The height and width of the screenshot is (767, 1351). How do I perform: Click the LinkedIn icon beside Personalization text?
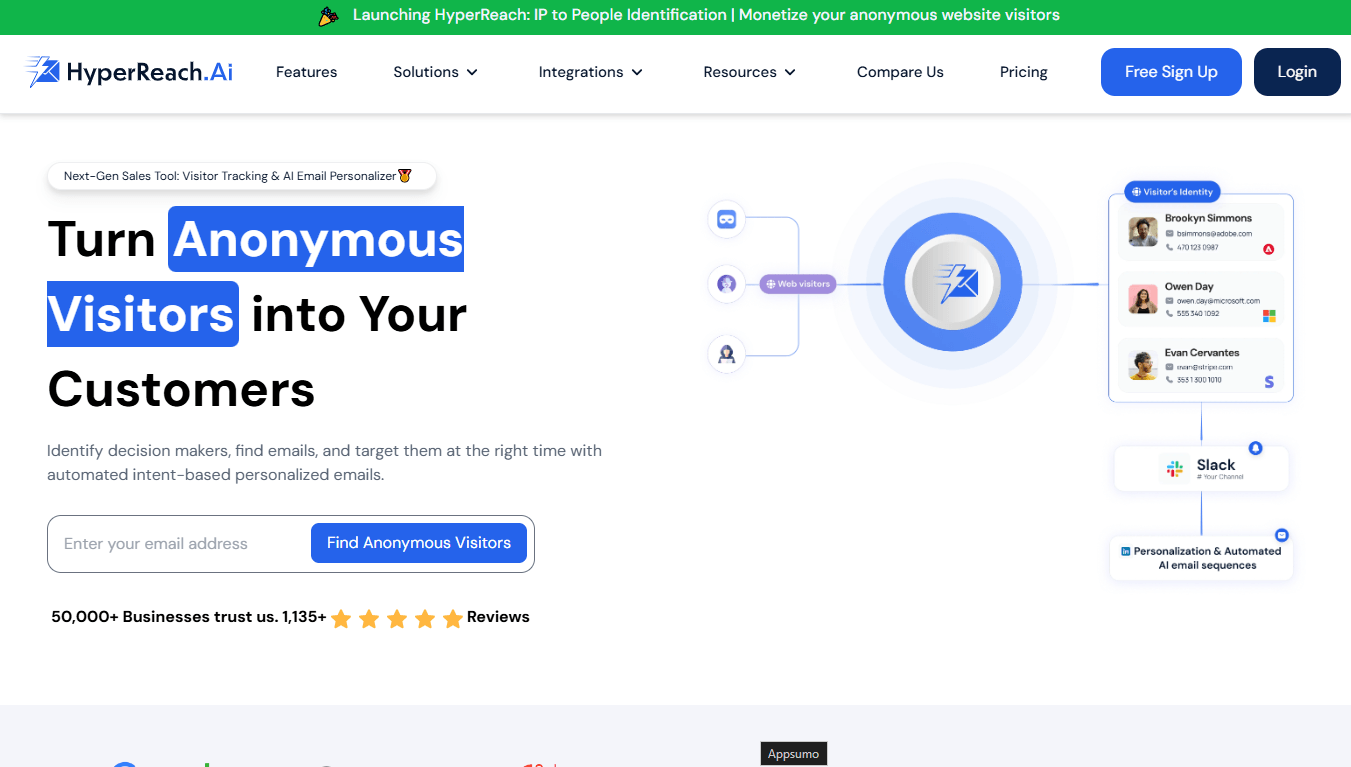pos(1126,551)
